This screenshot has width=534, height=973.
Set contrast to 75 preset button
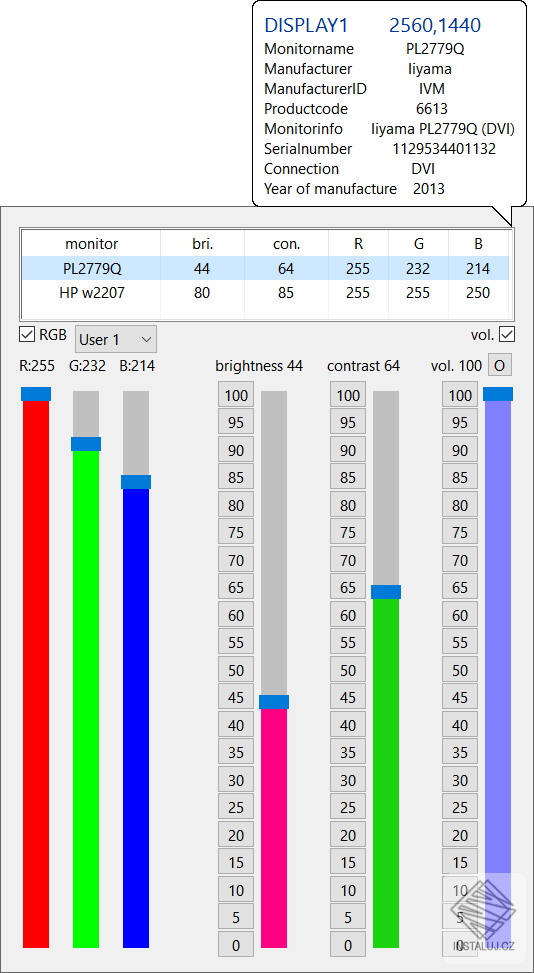[348, 533]
